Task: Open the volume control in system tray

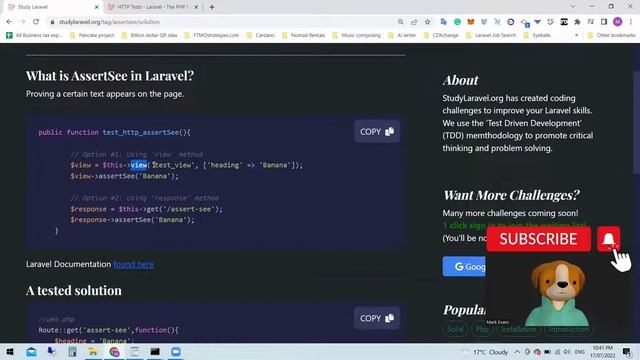Action: pos(567,352)
